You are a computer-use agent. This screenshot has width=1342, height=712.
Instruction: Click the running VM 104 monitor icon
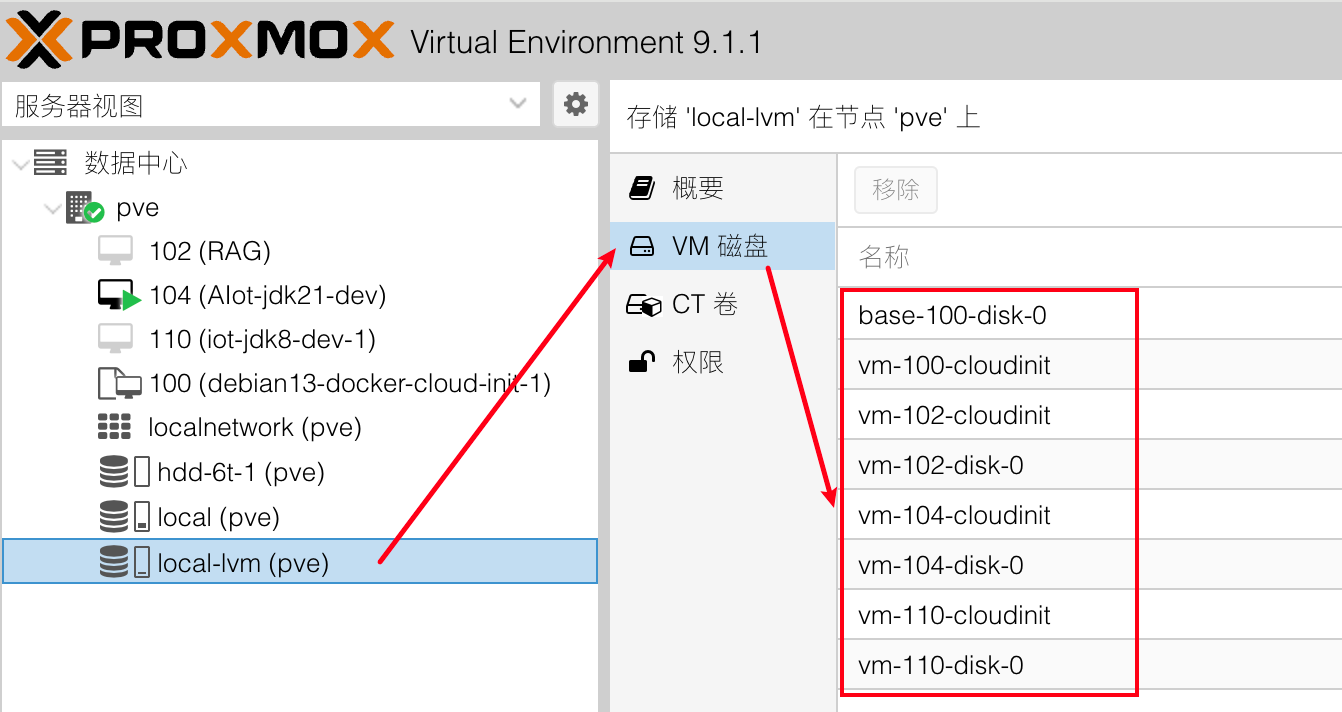(x=119, y=295)
